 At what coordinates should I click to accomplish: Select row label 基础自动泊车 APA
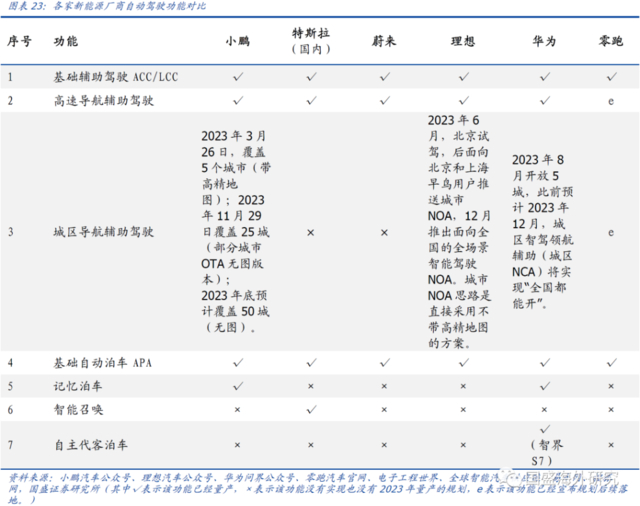pos(102,363)
